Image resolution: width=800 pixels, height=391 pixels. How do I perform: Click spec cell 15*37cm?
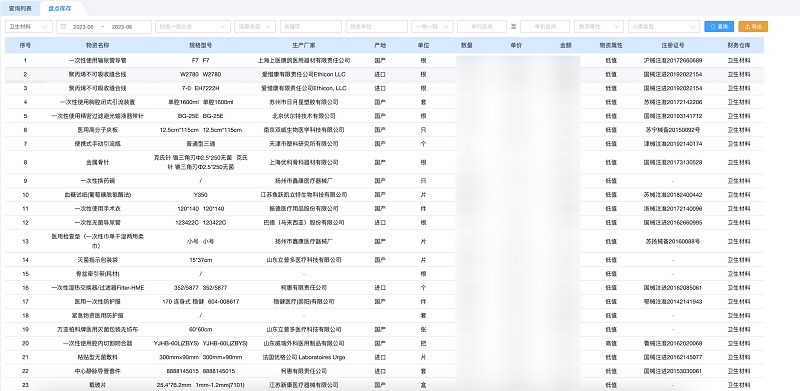[x=201, y=260]
